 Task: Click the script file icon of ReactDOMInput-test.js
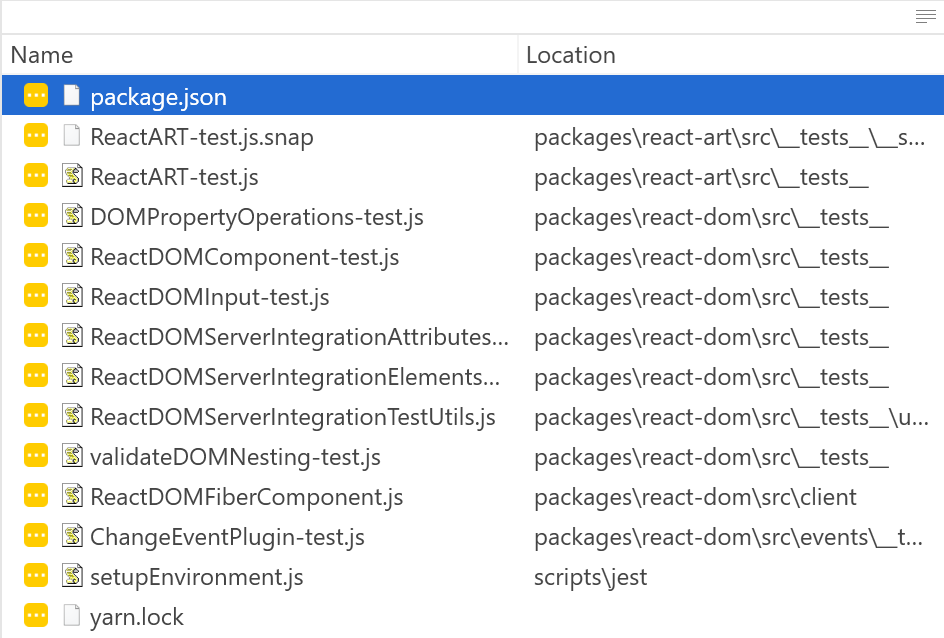[x=72, y=296]
